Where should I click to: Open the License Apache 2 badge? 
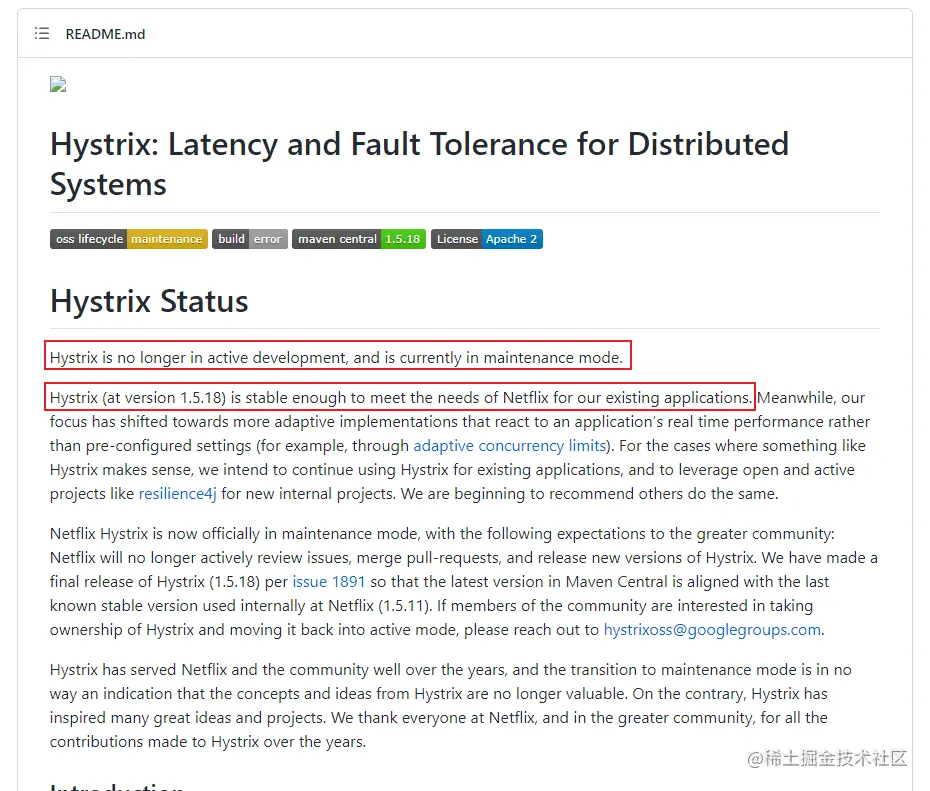coord(487,239)
